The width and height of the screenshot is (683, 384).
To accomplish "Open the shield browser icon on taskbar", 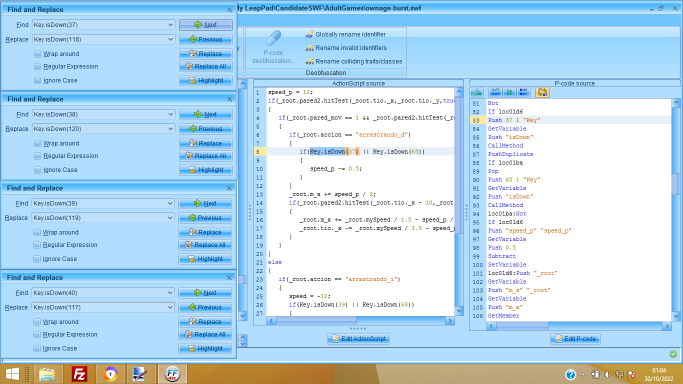I will [111, 374].
